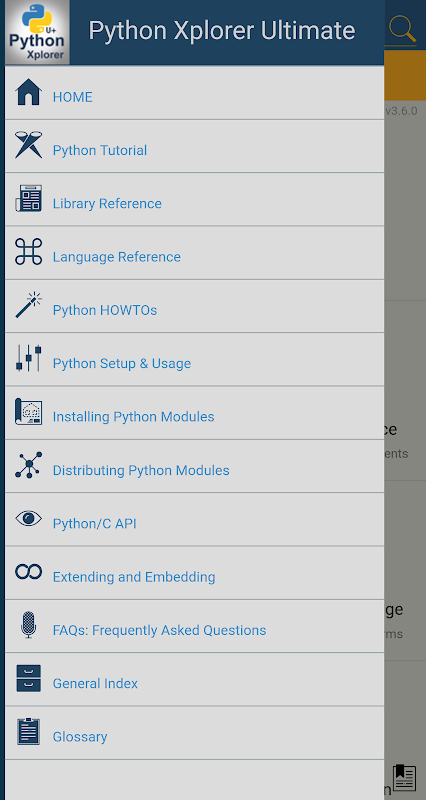Go to FAQs: Frequently Asked Questions
Screen dimensions: 426x800
194,626
